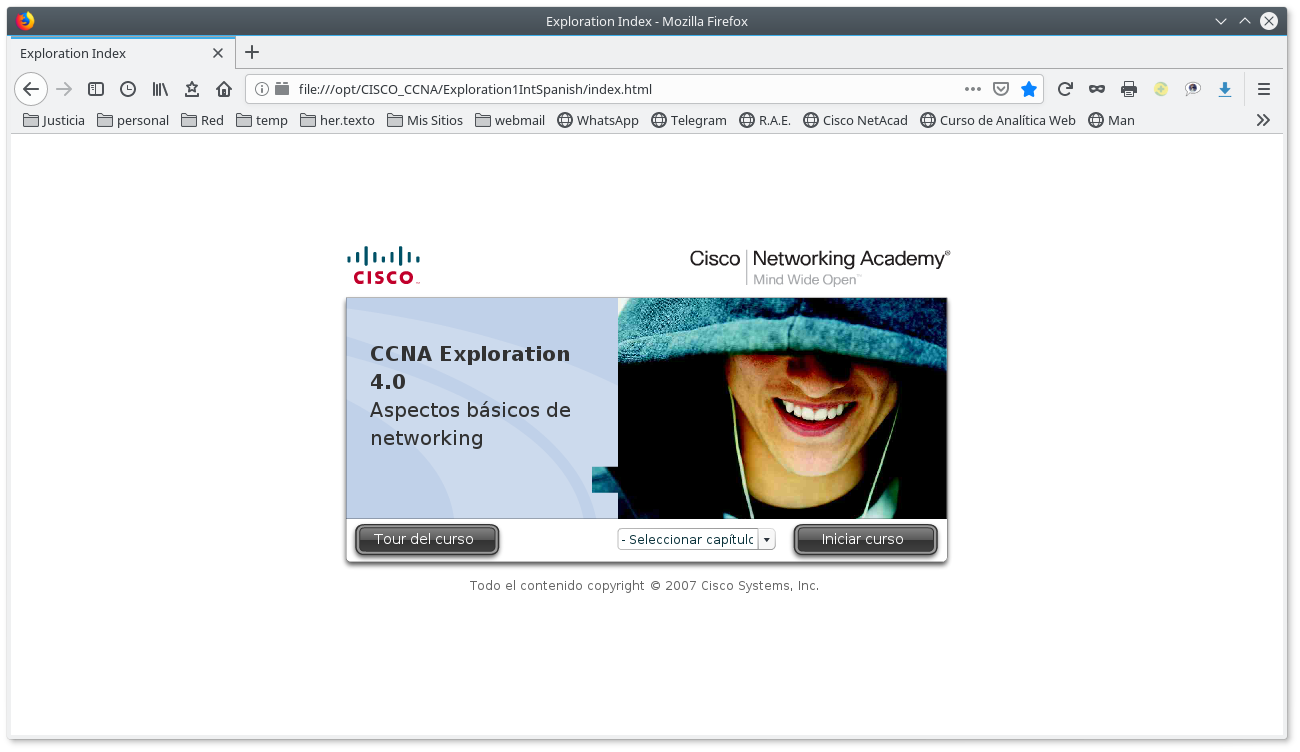This screenshot has height=752, width=1300.
Task: Open page actions three-dot menu
Action: tap(972, 89)
